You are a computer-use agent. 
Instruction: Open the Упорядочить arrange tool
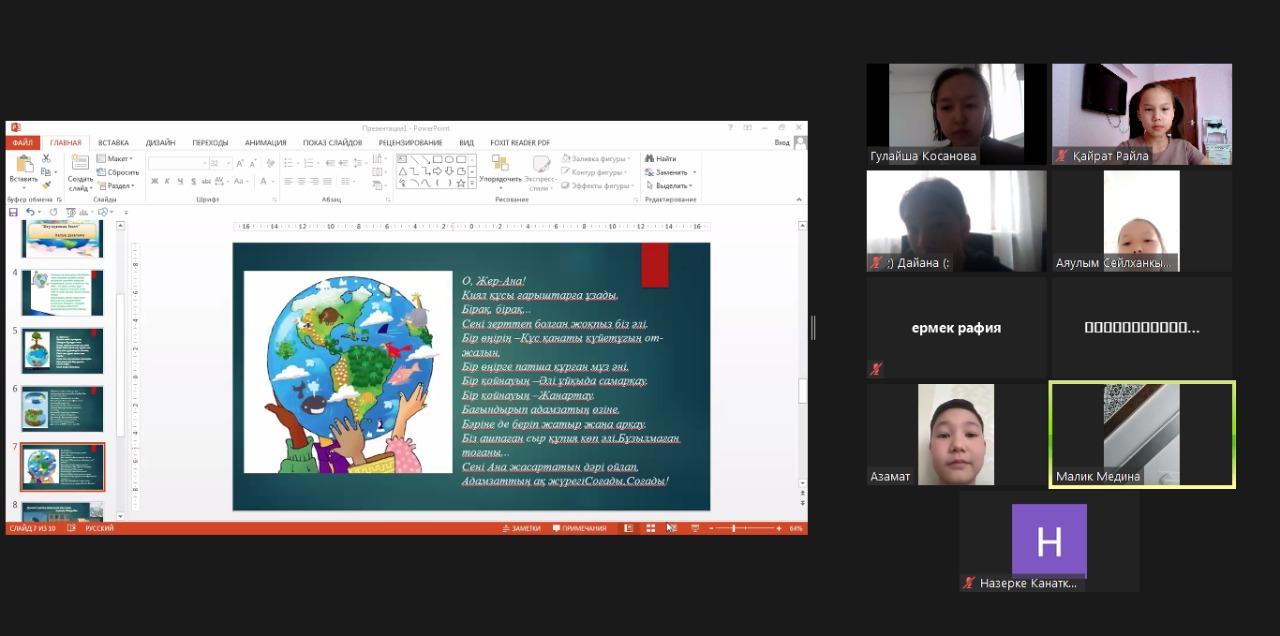coord(499,167)
